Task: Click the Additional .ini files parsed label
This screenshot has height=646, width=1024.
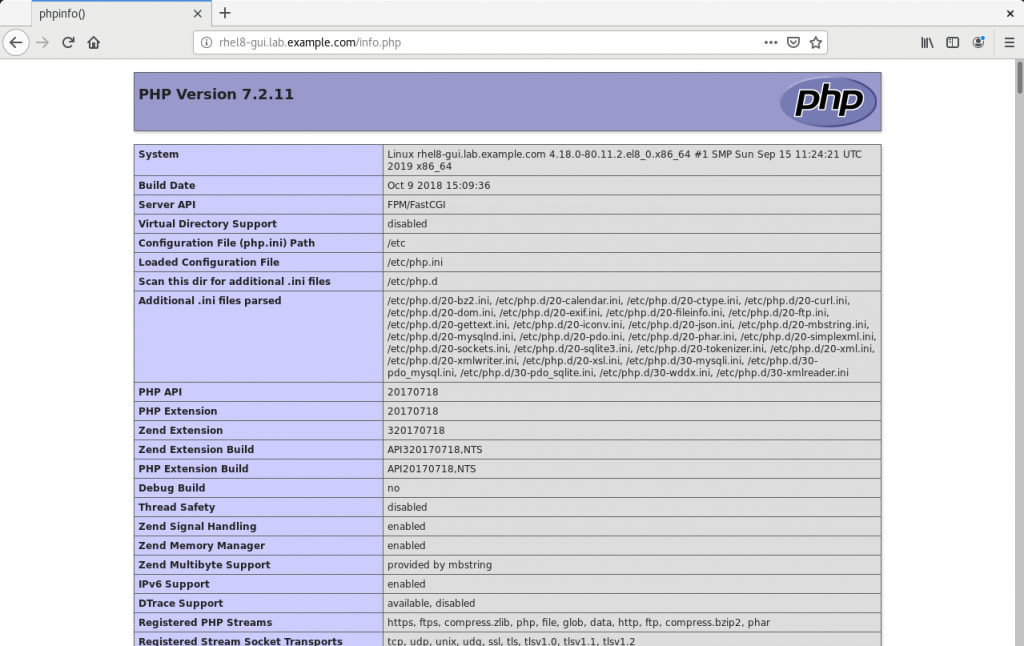Action: point(210,300)
